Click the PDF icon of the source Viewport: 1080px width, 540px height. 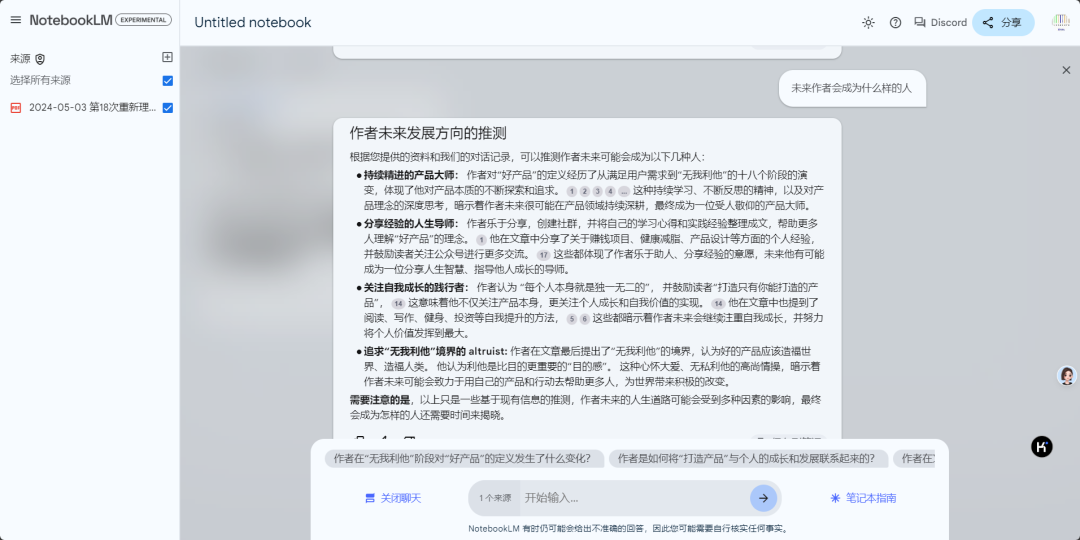tap(16, 108)
